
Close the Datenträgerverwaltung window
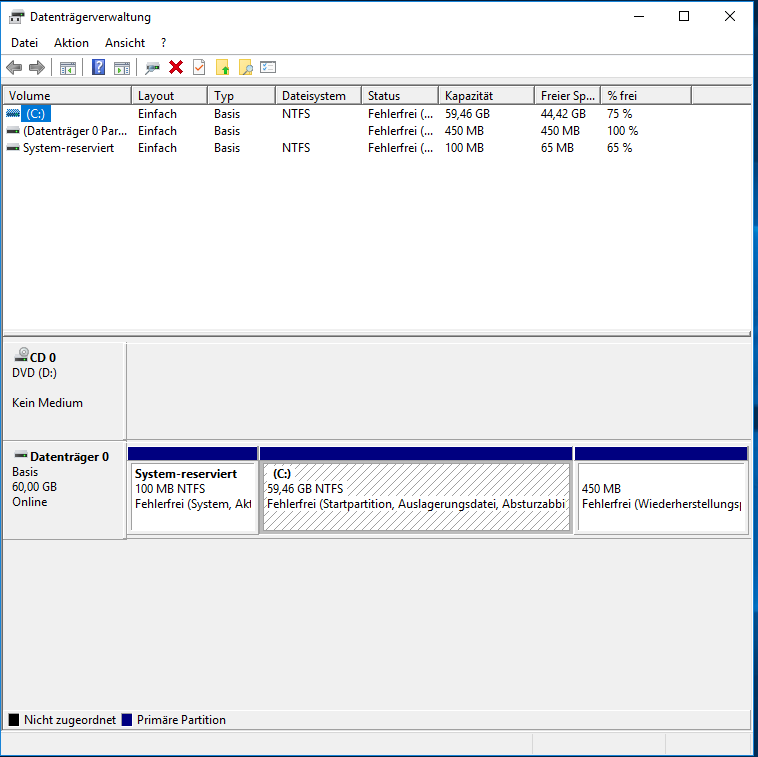click(730, 16)
